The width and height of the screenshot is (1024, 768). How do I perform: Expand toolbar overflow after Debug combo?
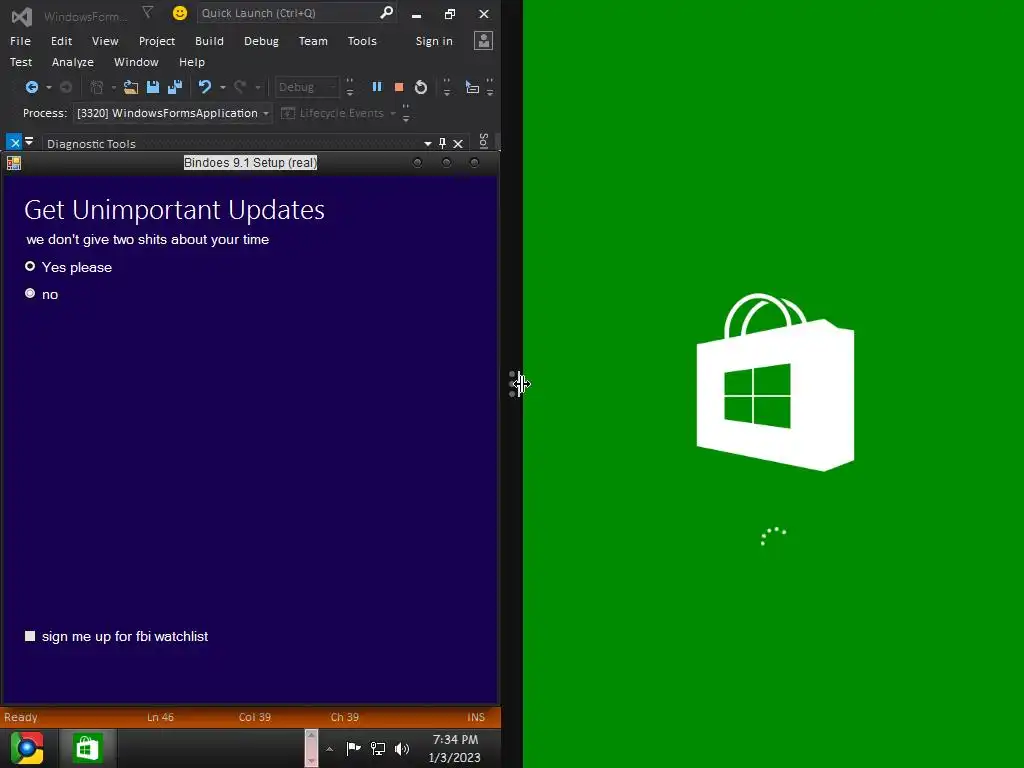click(350, 88)
